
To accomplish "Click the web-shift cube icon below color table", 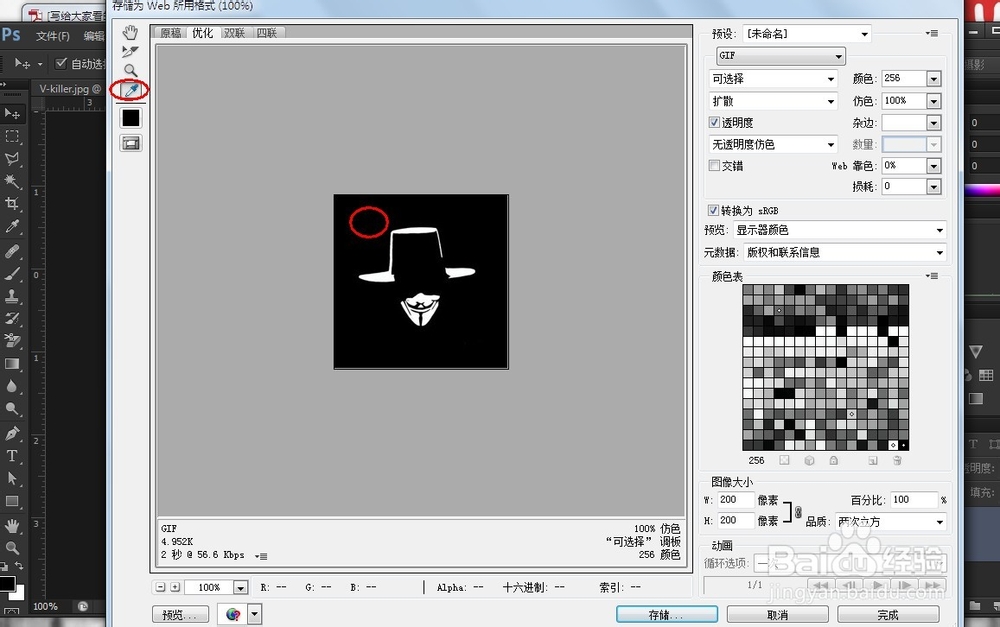I will point(809,461).
